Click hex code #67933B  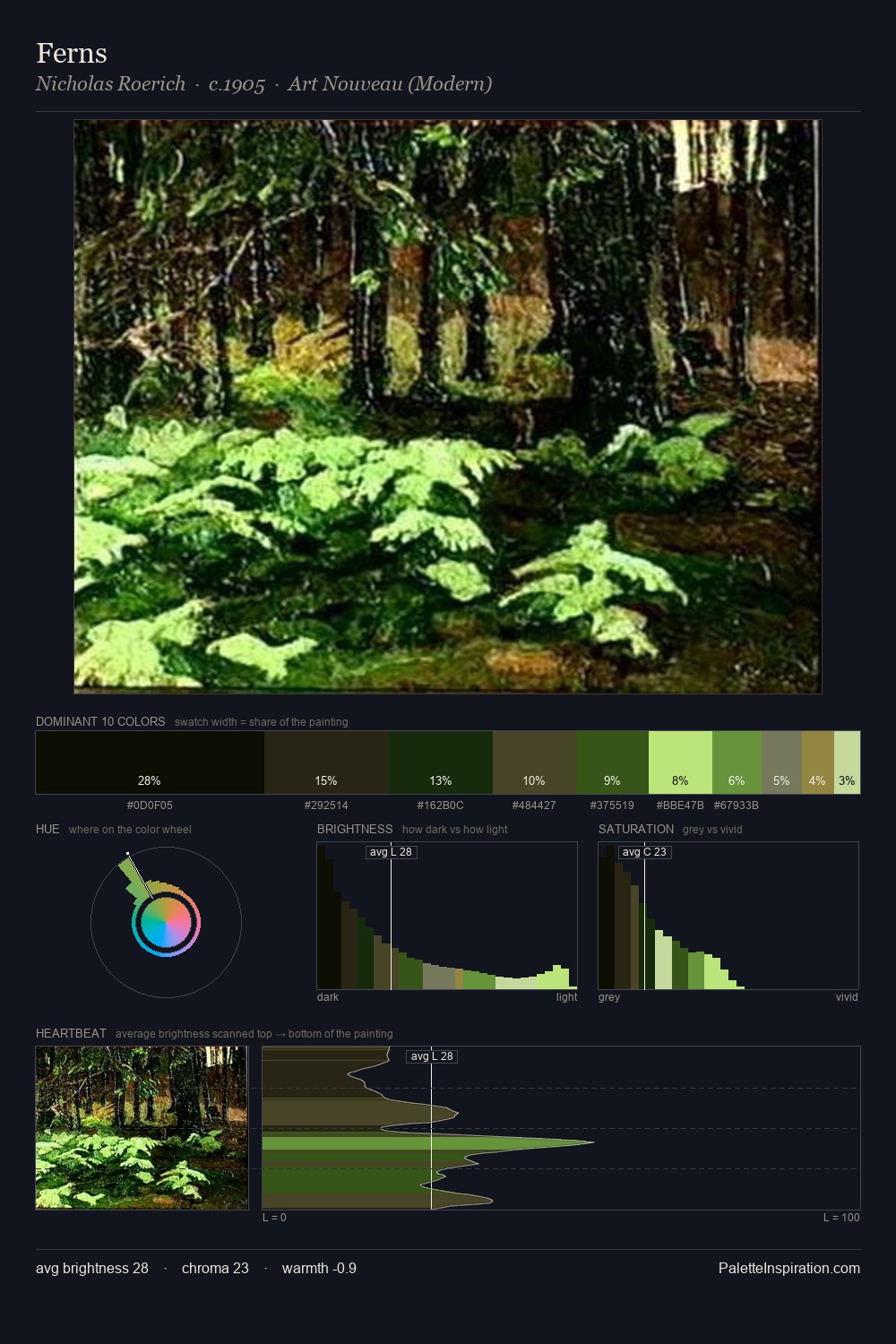[x=737, y=806]
